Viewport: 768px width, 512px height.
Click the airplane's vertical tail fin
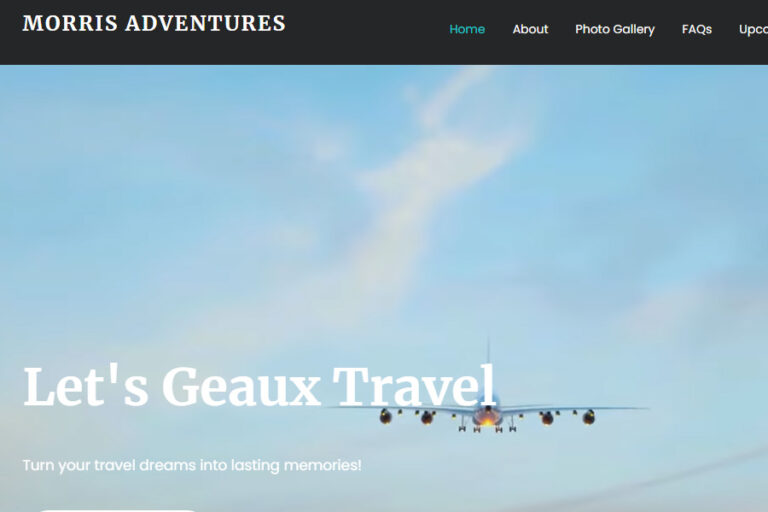pyautogui.click(x=488, y=350)
